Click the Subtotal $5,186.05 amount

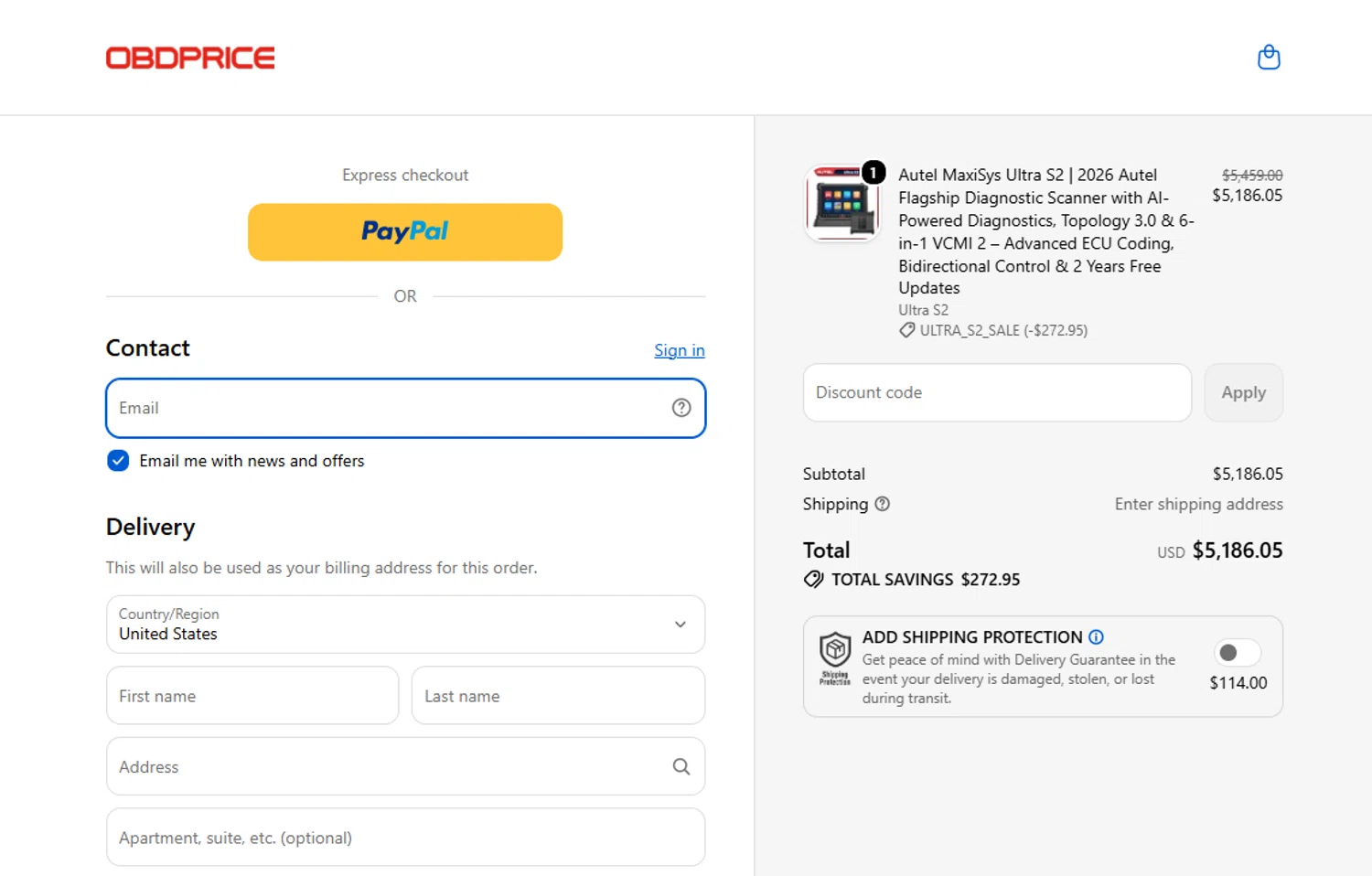coord(1248,474)
